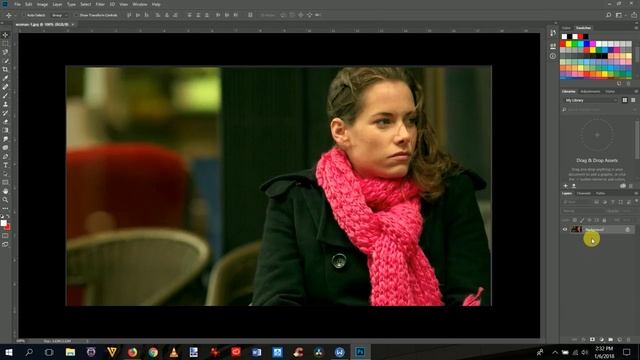Enable Show Transform Controls checkbox

[x=76, y=15]
